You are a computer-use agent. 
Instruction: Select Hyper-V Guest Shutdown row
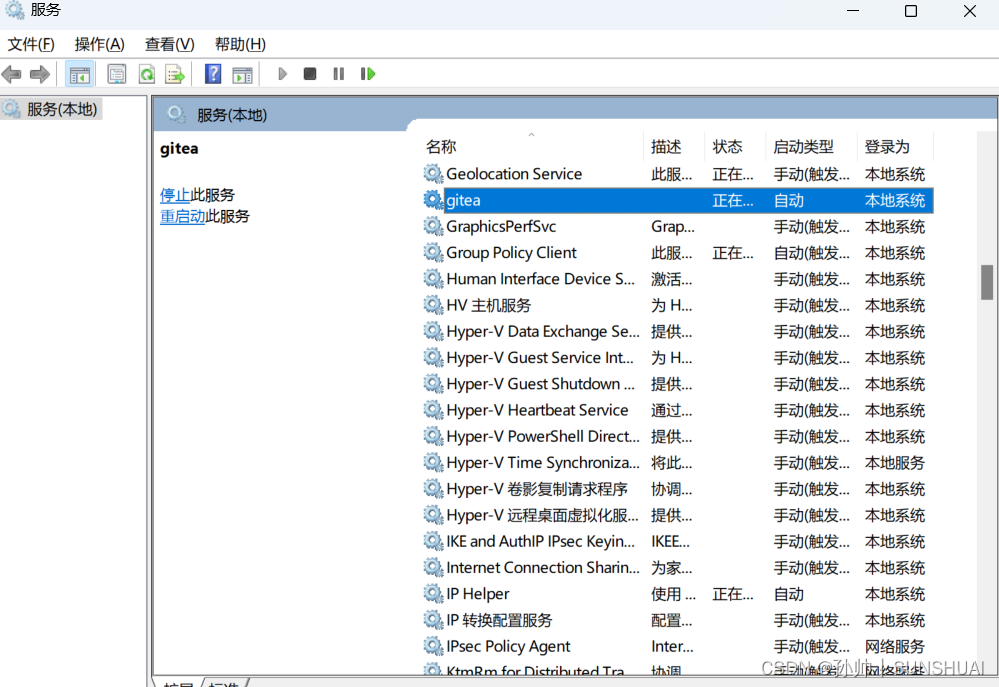point(678,384)
